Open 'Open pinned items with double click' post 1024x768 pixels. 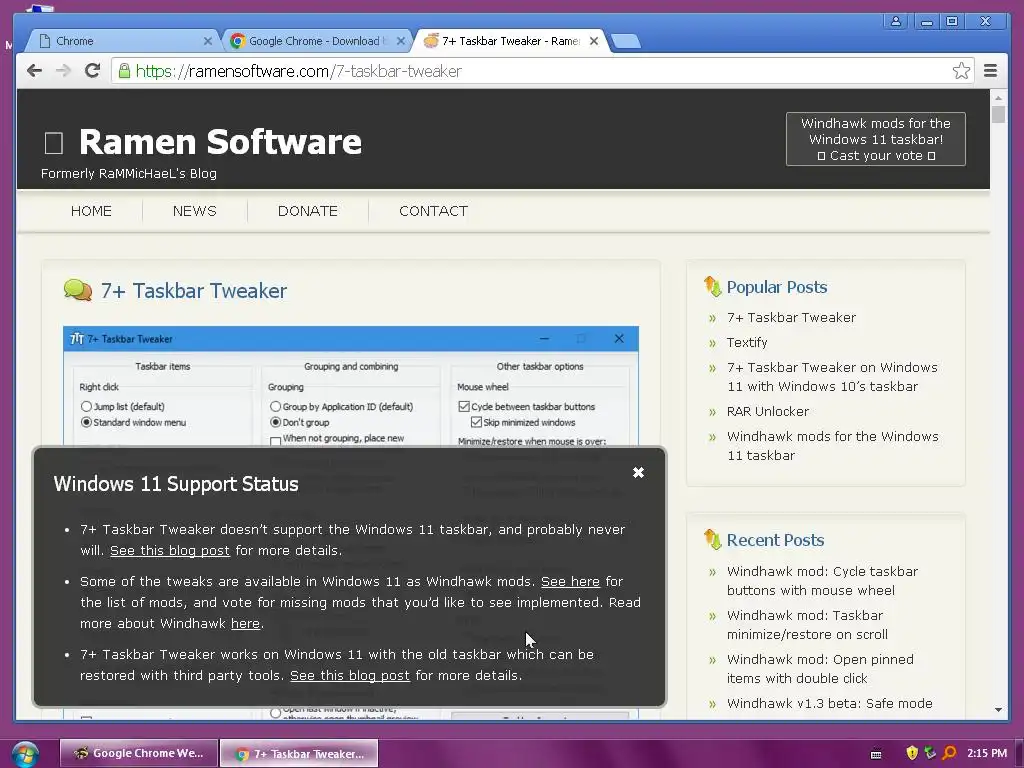coord(820,669)
